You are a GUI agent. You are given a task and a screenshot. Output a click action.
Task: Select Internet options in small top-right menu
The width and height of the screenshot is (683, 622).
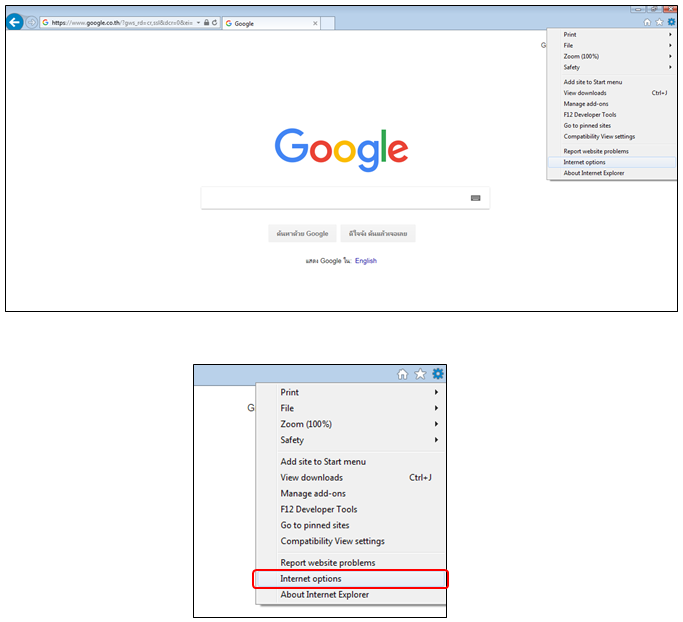click(x=612, y=162)
